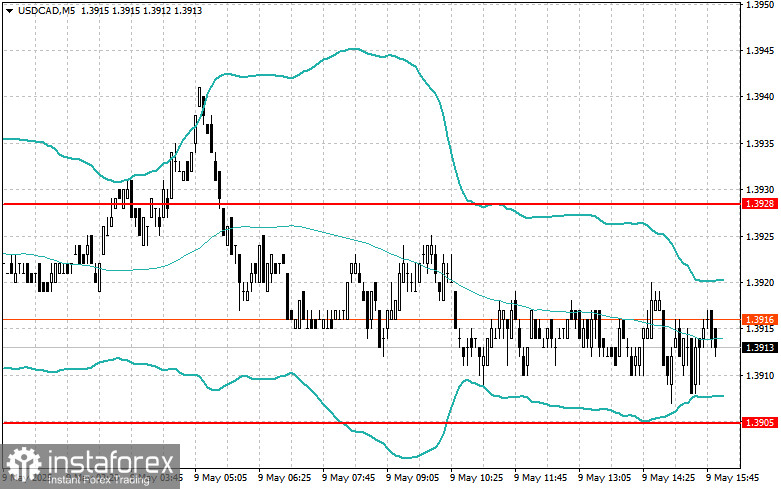The image size is (781, 489).
Task: Click the 9 May 07:45 time label
Action: [349, 478]
